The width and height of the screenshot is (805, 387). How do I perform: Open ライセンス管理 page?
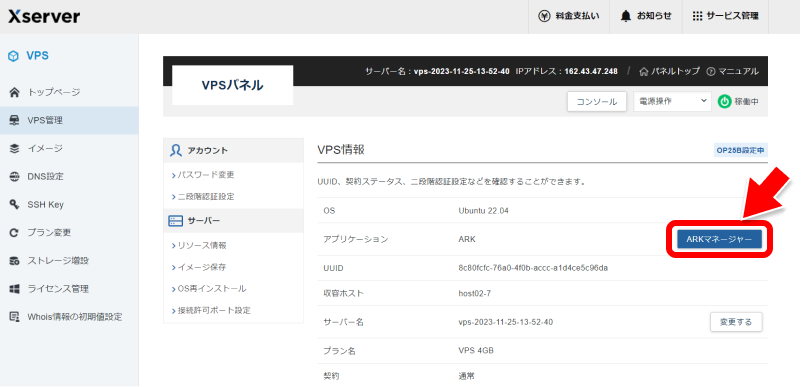(x=69, y=288)
